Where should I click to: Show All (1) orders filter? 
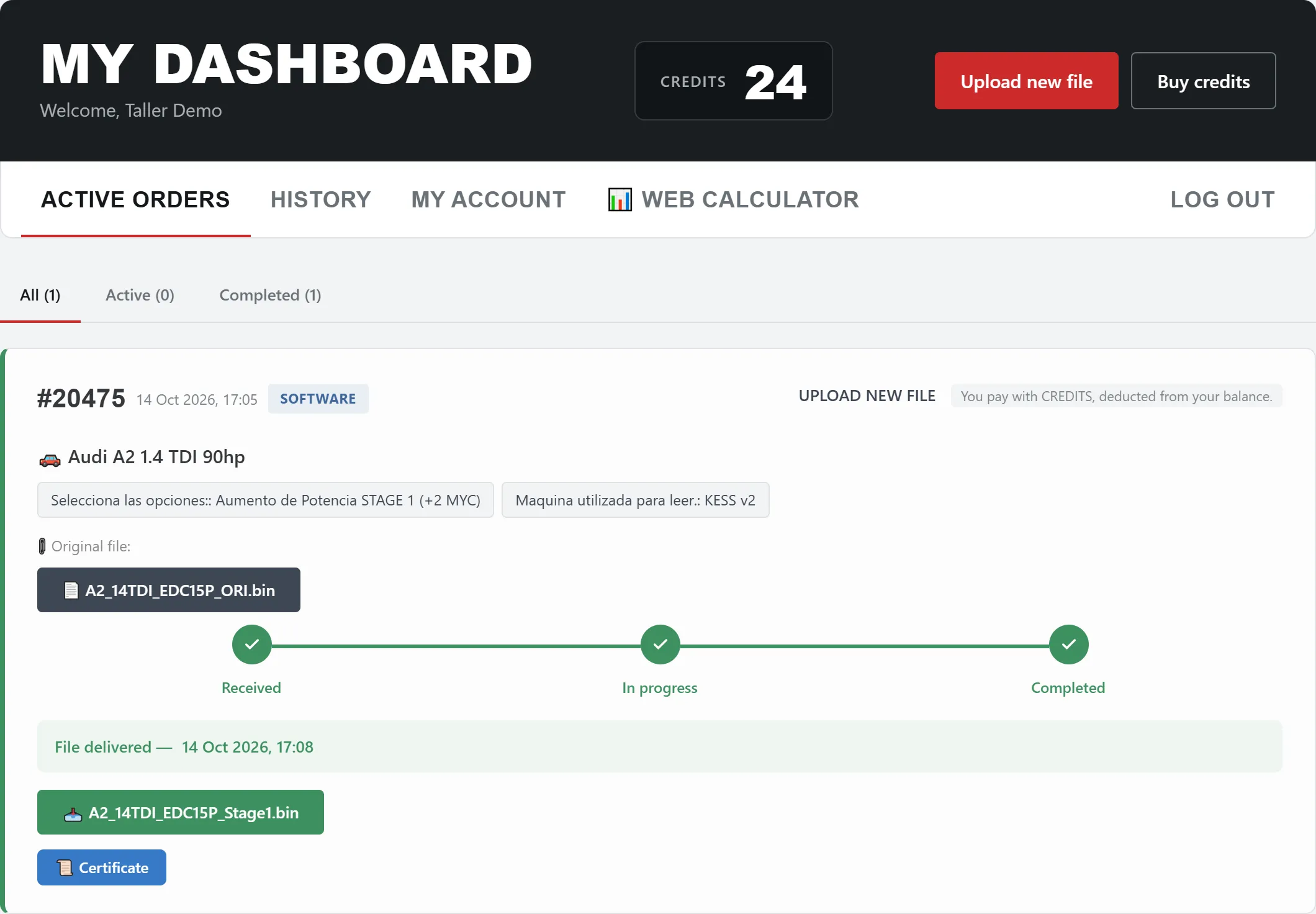click(40, 295)
